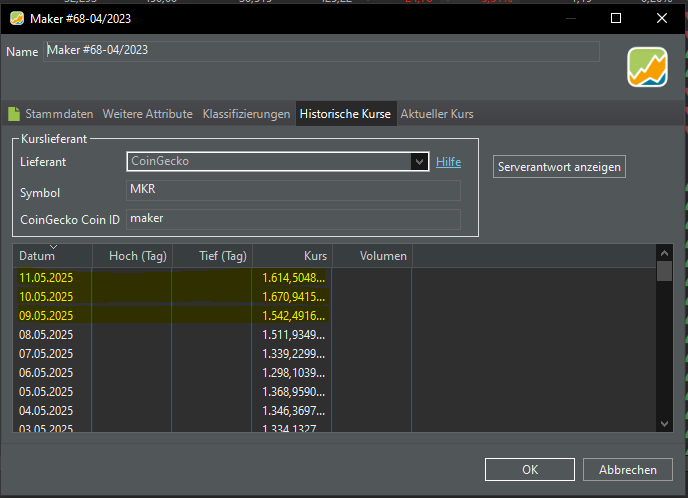The height and width of the screenshot is (498, 688).
Task: Click the table scrollbar down arrow
Action: point(664,424)
